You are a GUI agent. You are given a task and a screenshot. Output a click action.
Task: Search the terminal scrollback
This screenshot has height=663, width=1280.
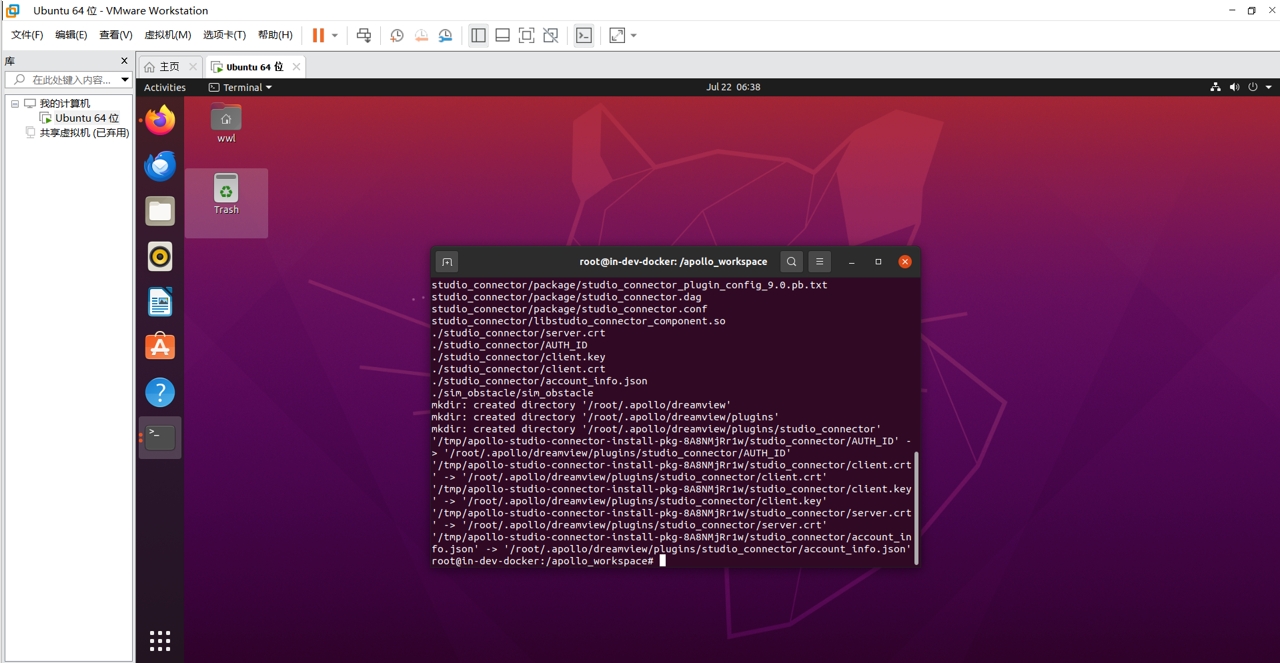click(791, 261)
